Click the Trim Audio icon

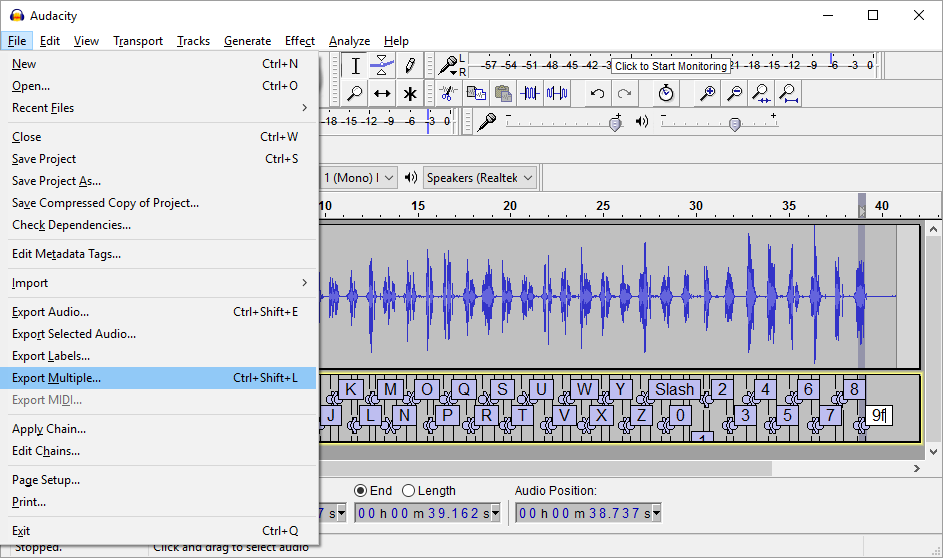pos(530,93)
